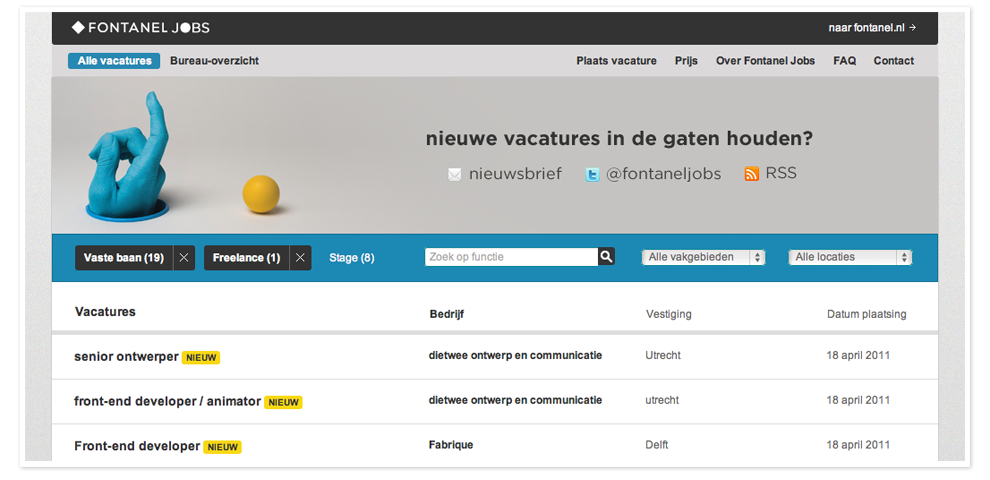Open the Front-end developer vacancy at Fabrique
The image size is (990, 480).
pyautogui.click(x=137, y=446)
